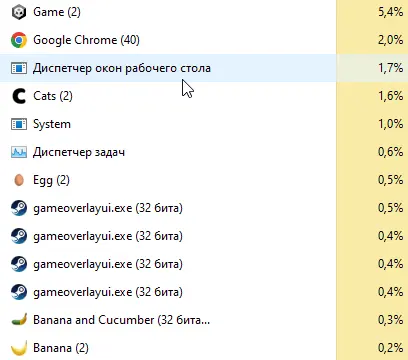
Task: Click the Диспетчер задач graph icon
Action: click(x=19, y=152)
